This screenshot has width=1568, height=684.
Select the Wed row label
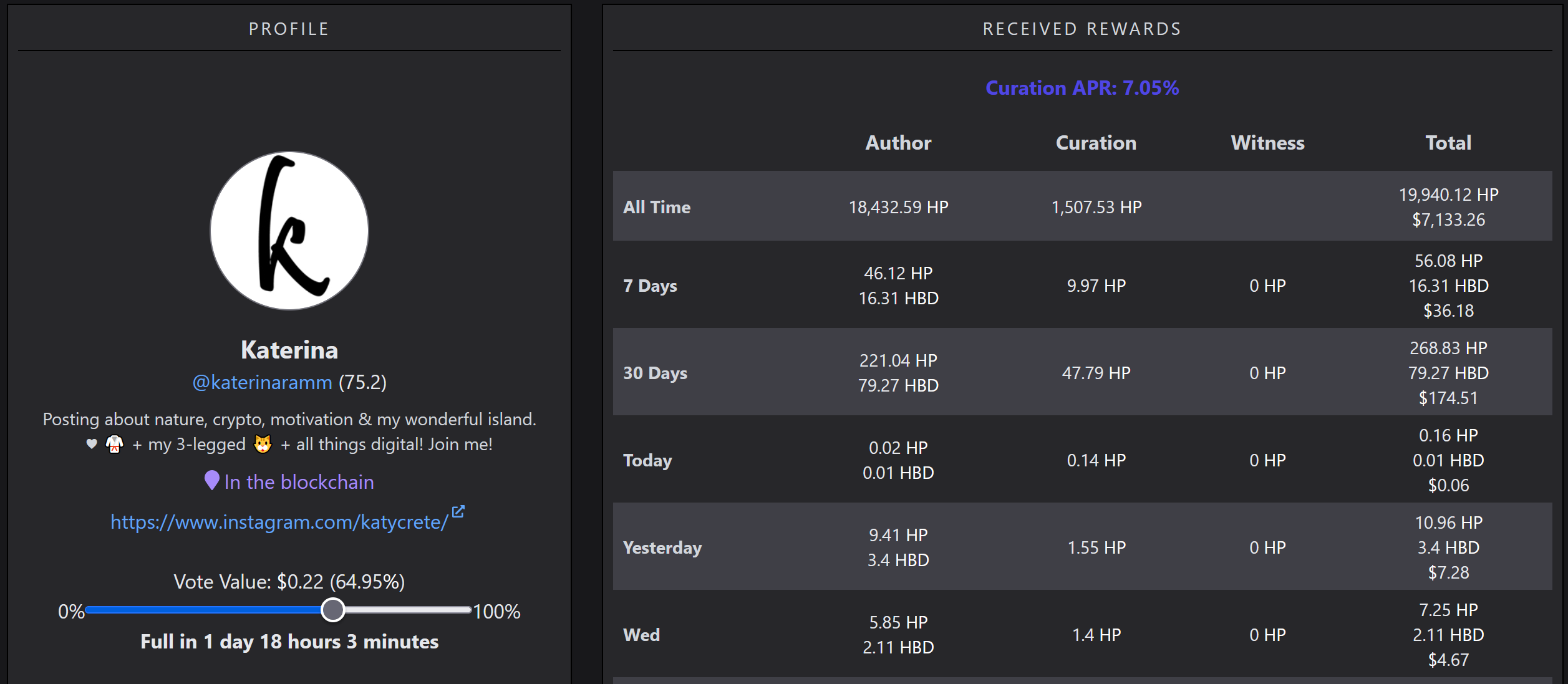pos(641,635)
